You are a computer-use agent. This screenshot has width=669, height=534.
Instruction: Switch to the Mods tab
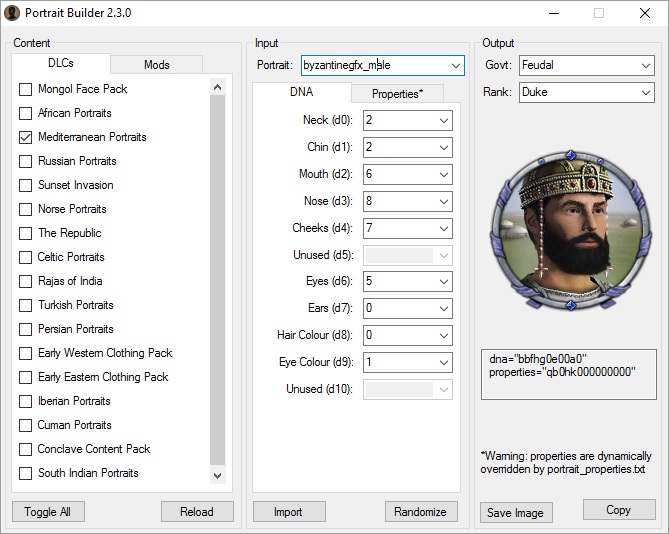pos(157,65)
